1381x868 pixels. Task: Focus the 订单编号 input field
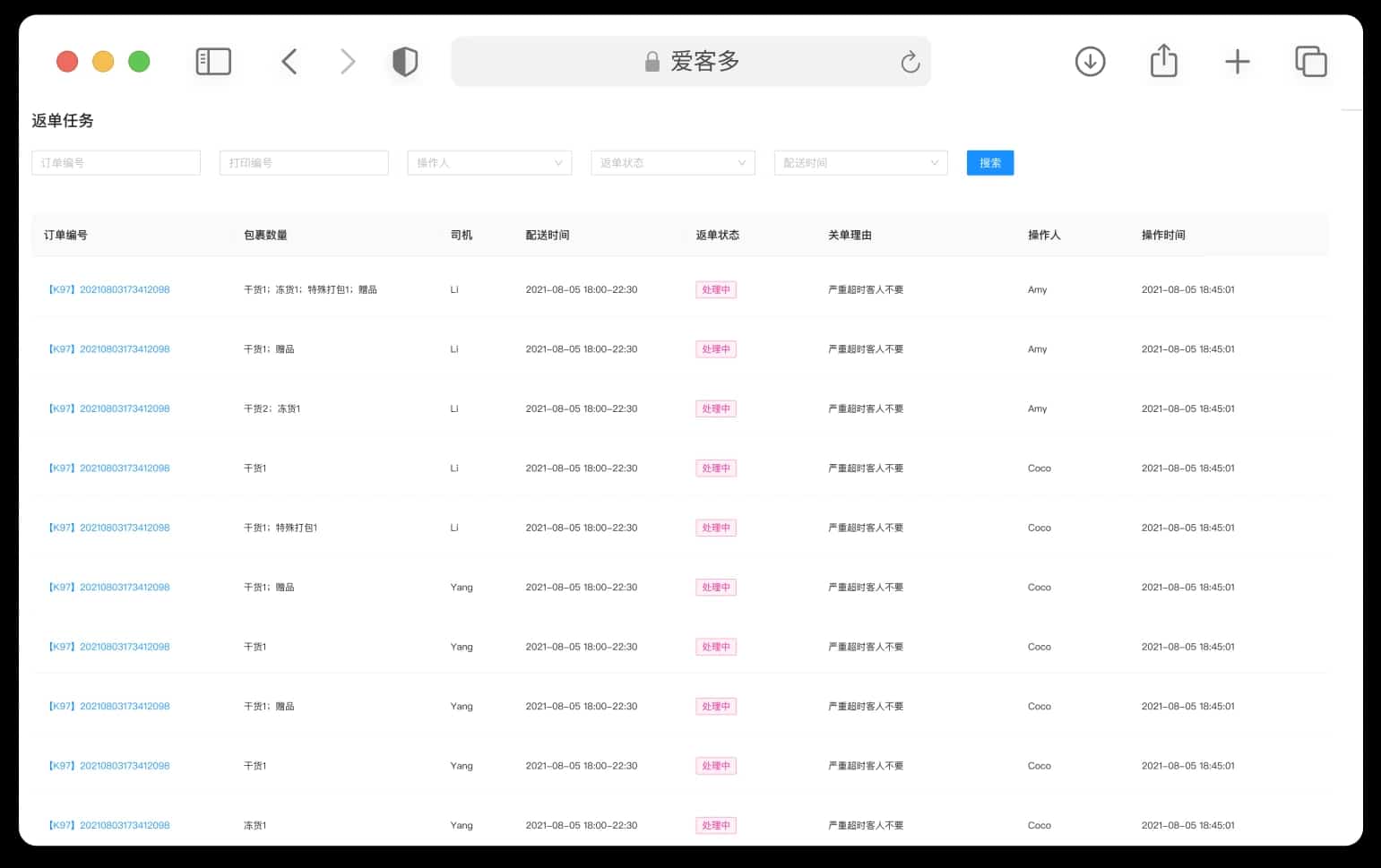pyautogui.click(x=116, y=163)
